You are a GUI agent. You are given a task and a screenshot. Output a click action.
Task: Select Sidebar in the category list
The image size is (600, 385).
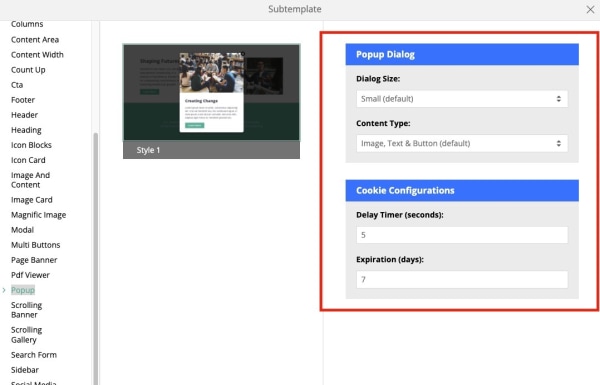click(x=25, y=370)
